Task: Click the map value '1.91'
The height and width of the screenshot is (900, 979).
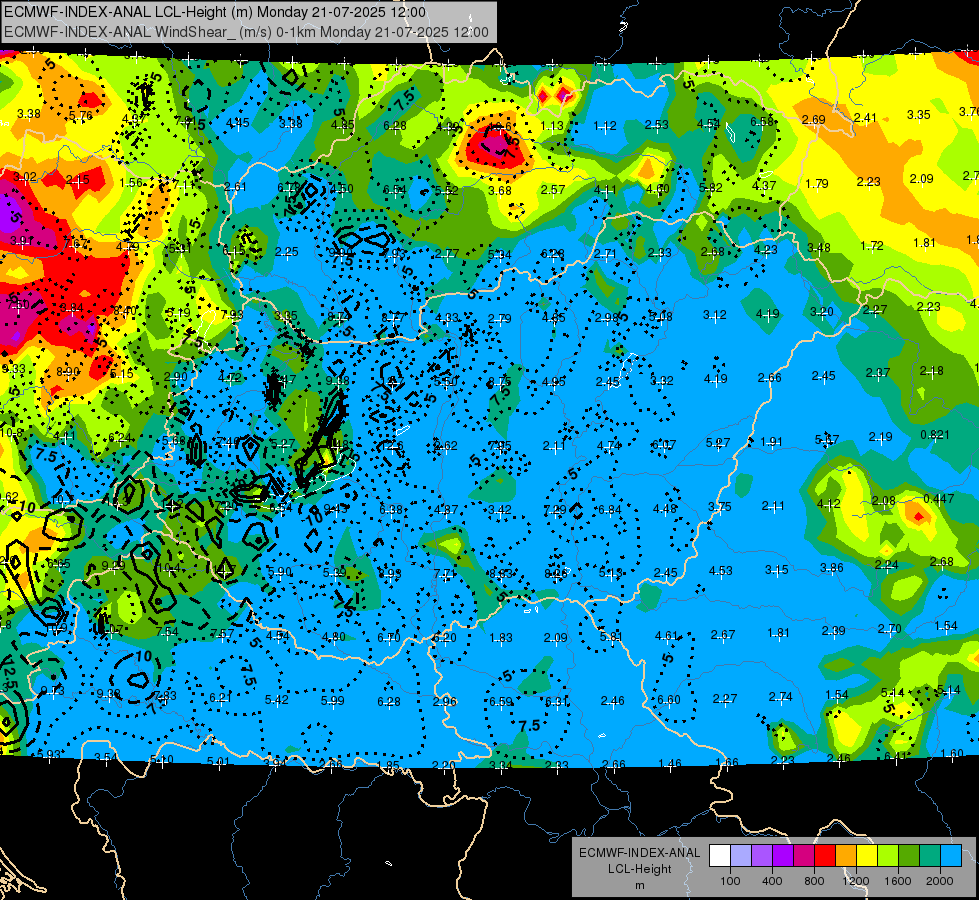Action: (771, 442)
